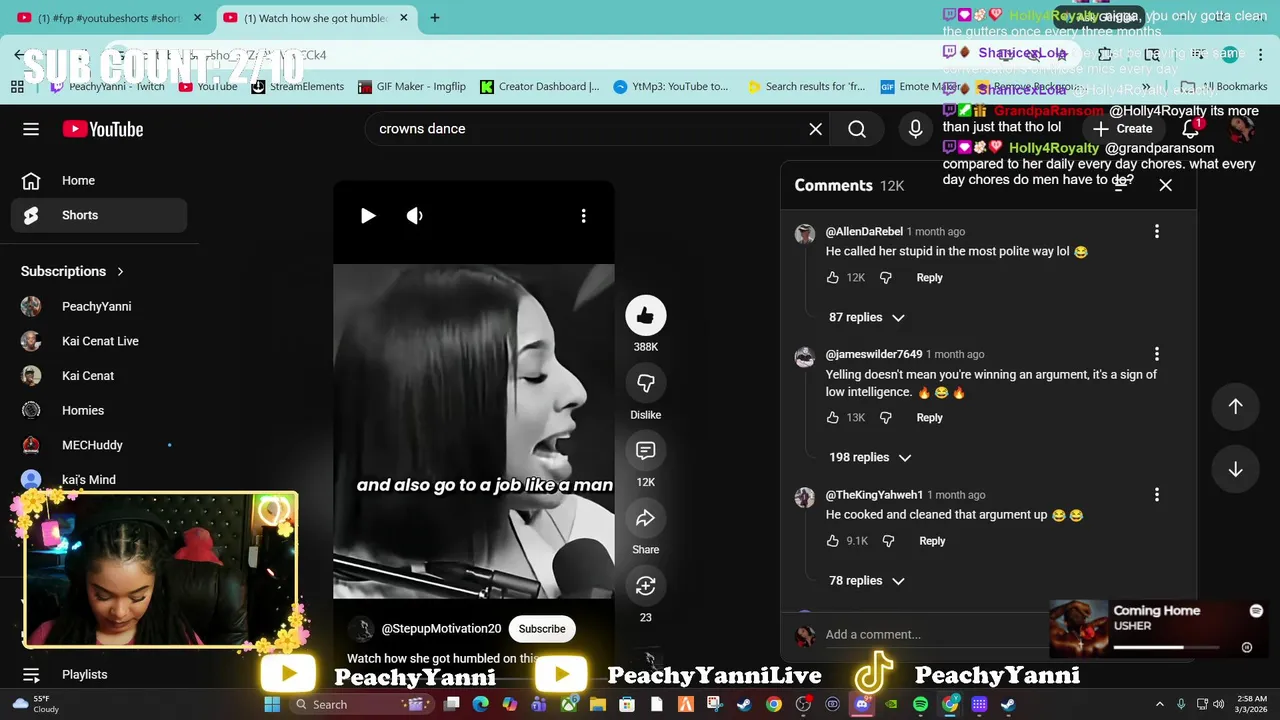
Task: Select Shorts in the YouTube sidebar
Action: click(x=99, y=215)
